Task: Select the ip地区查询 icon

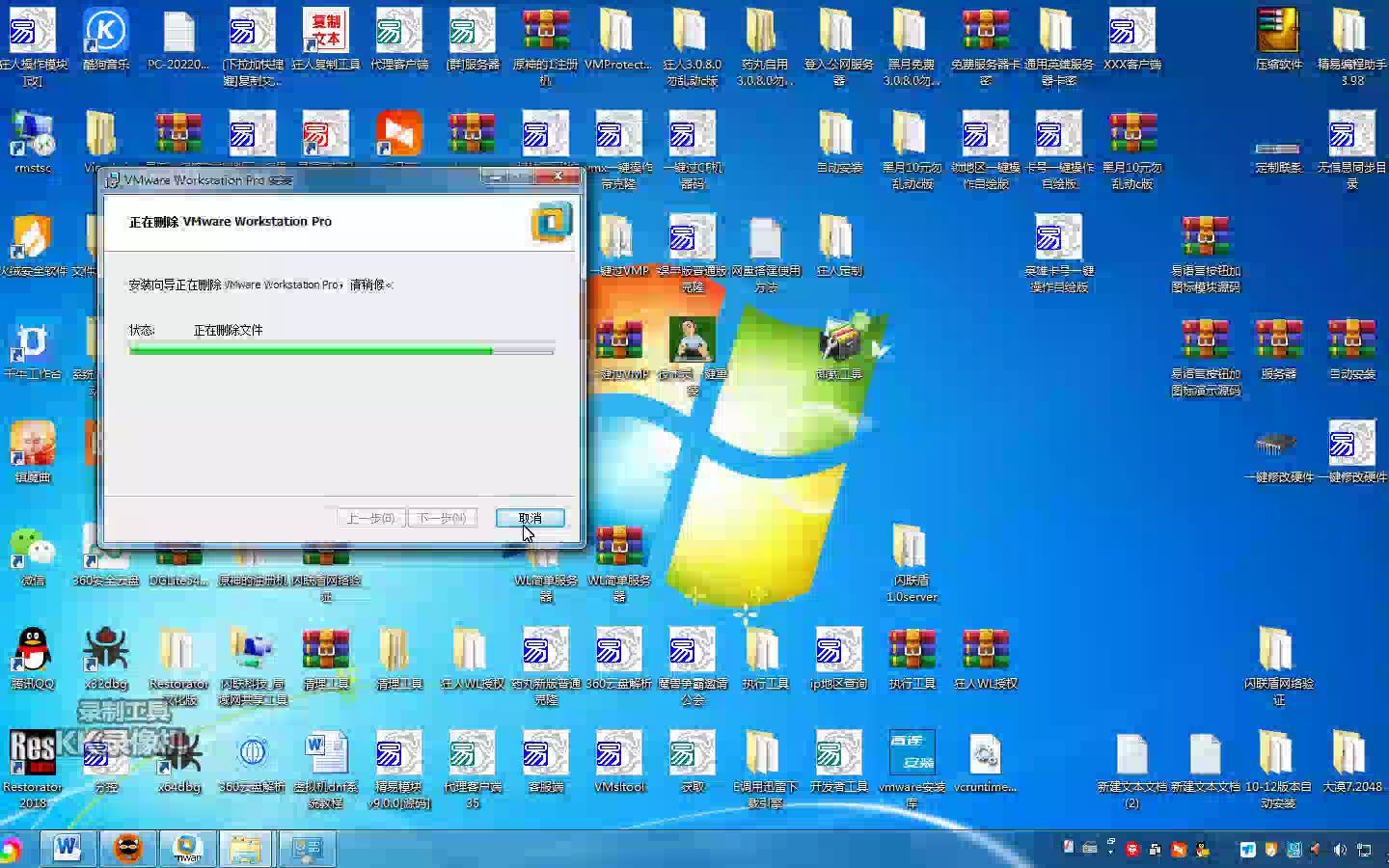Action: tap(838, 660)
